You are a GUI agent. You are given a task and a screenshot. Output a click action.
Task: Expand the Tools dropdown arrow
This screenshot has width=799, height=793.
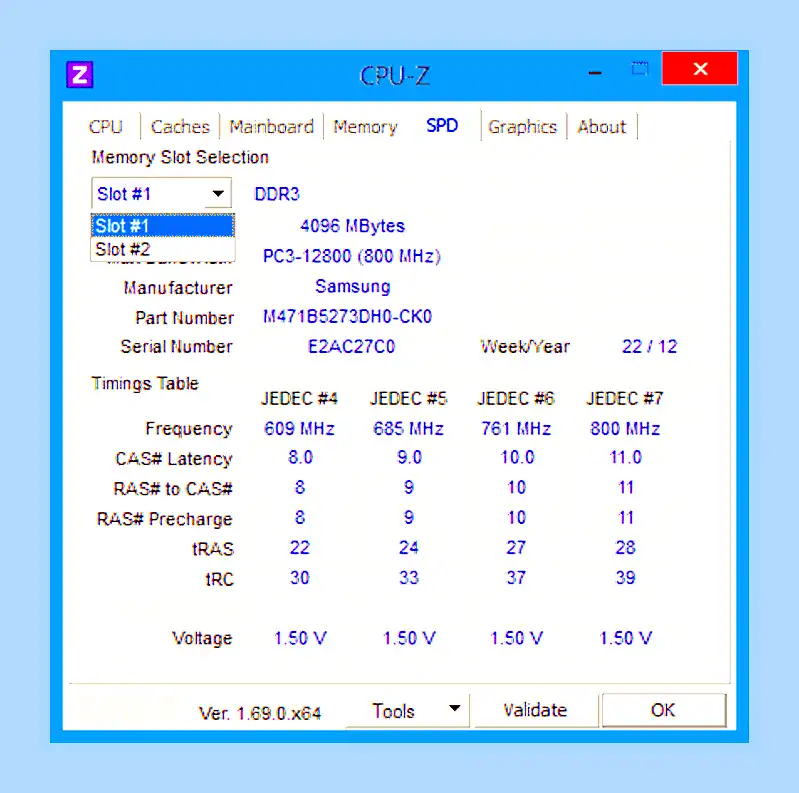pyautogui.click(x=455, y=708)
